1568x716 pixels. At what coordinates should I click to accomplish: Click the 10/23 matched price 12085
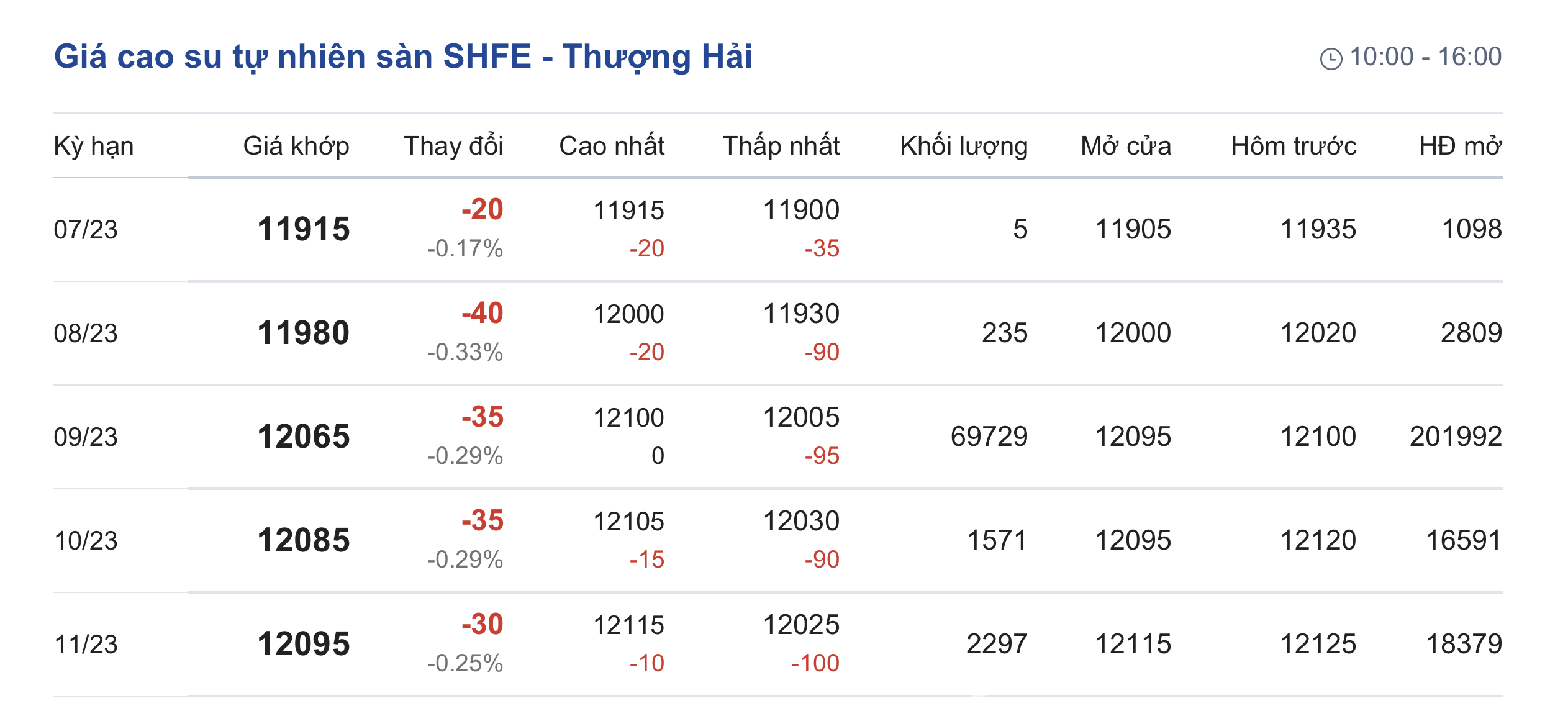304,540
